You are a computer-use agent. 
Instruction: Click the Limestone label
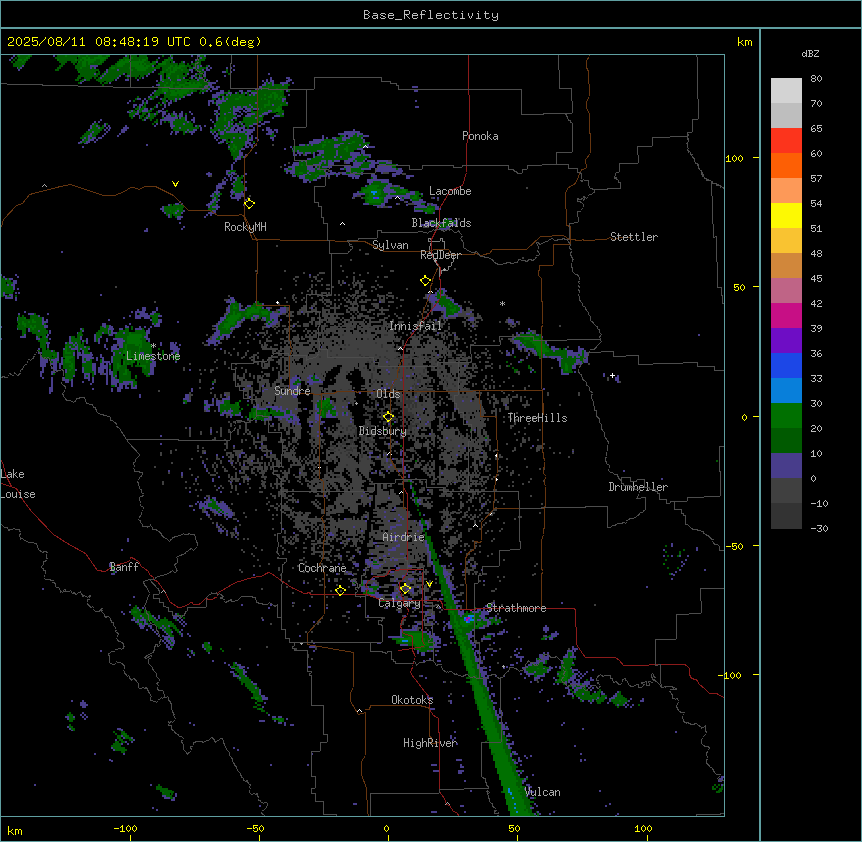[x=153, y=356]
